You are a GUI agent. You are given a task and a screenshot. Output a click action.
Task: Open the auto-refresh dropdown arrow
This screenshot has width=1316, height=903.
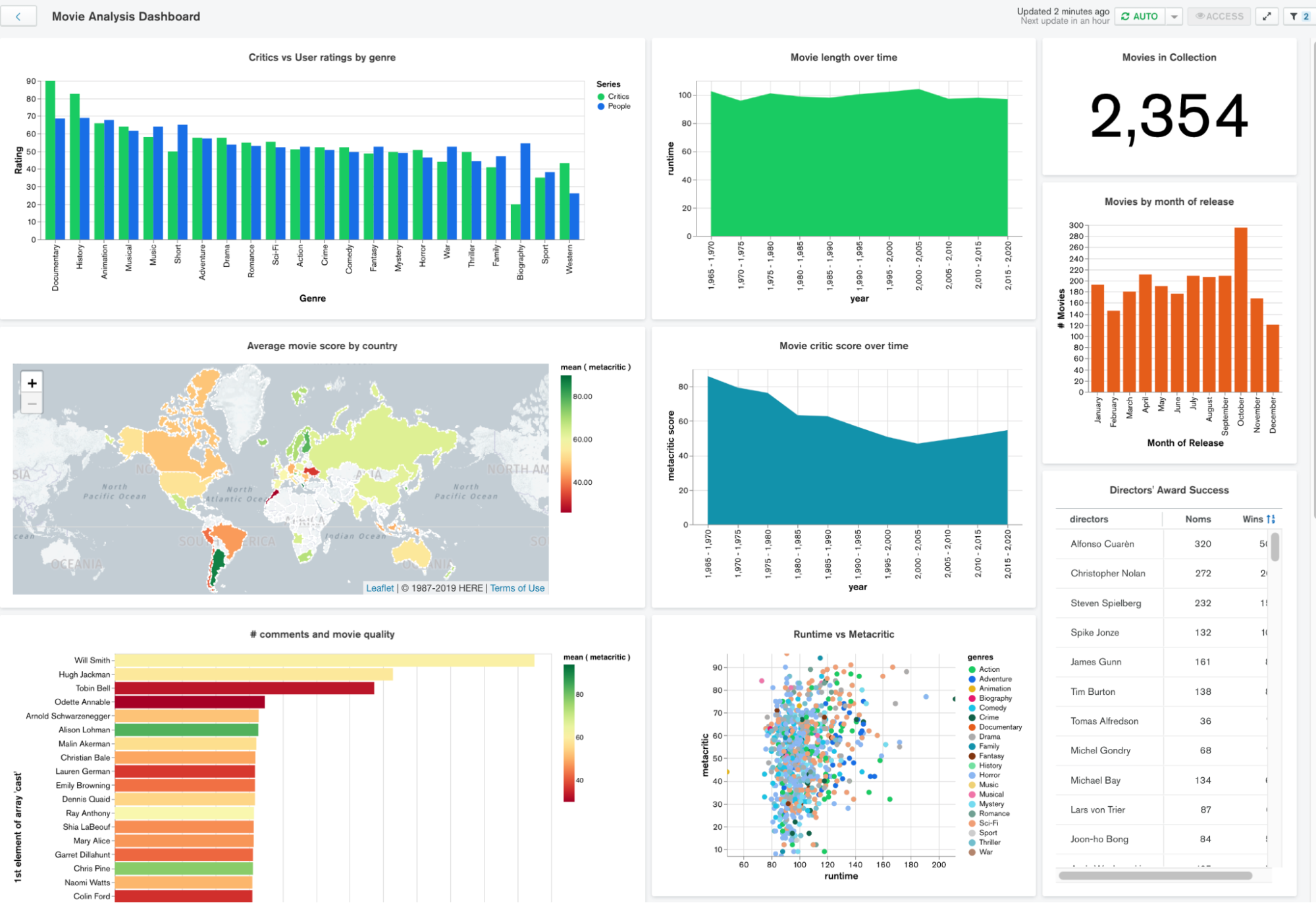(1174, 16)
